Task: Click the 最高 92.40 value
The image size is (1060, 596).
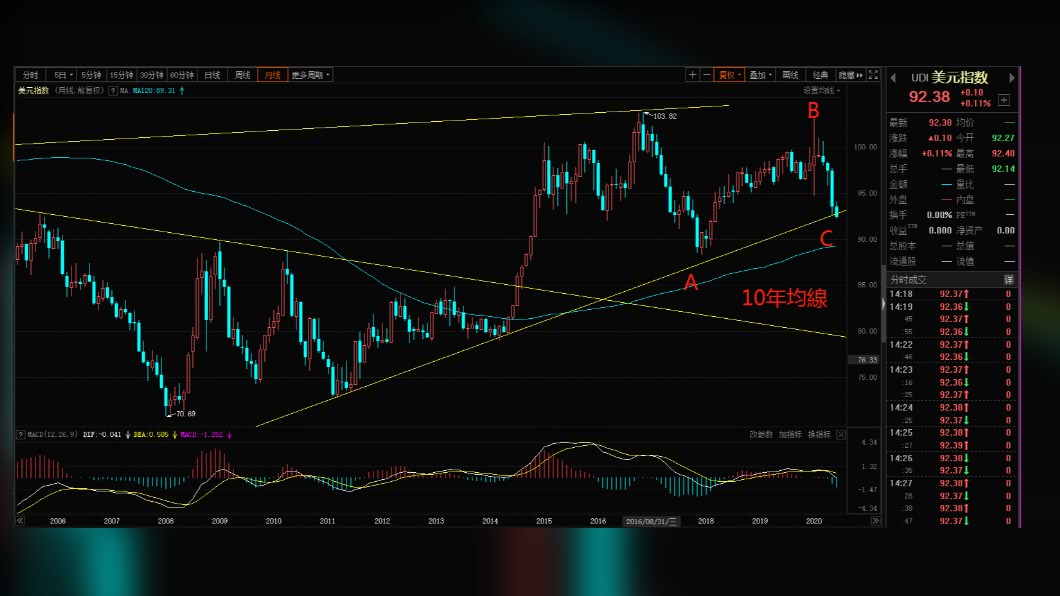Action: click(x=1003, y=153)
